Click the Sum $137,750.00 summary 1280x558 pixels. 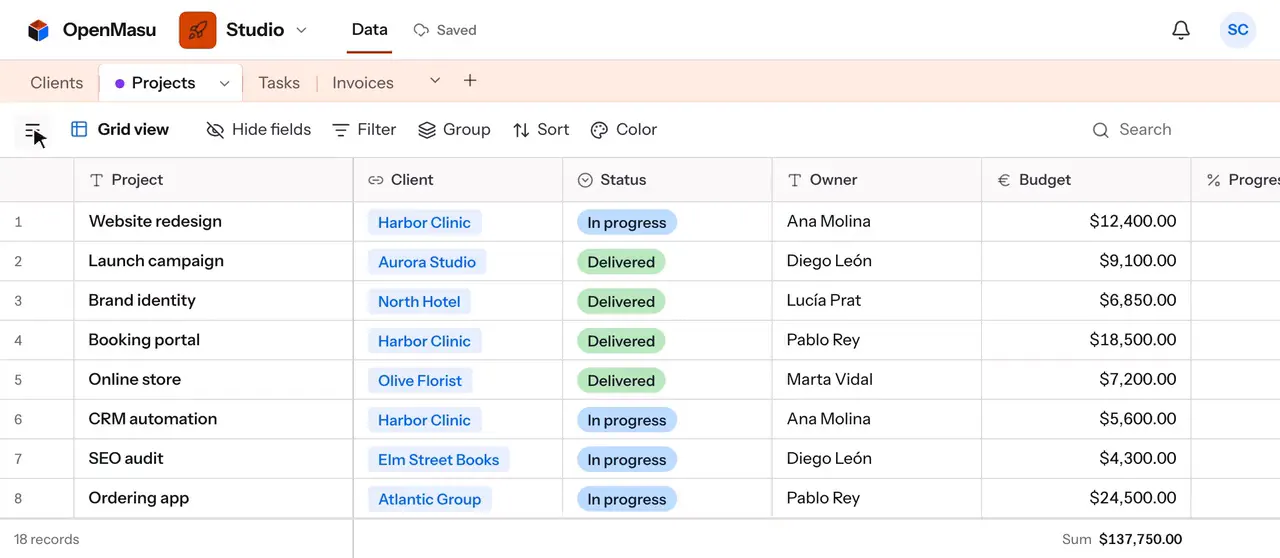tap(1122, 539)
